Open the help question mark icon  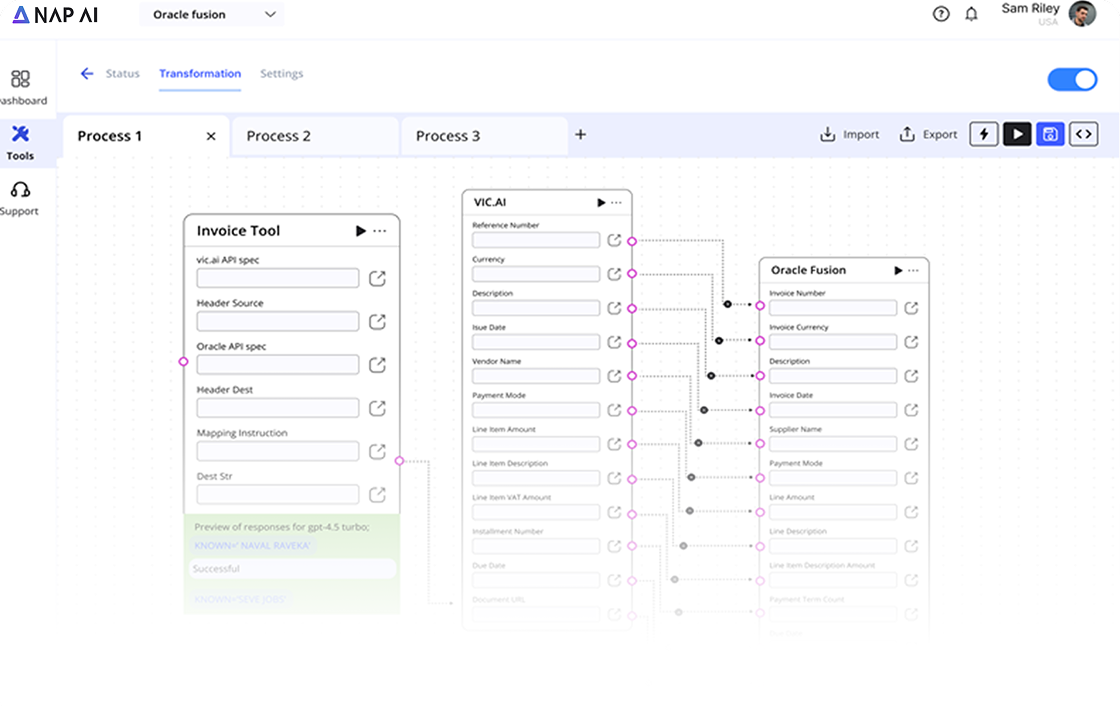pyautogui.click(x=941, y=14)
